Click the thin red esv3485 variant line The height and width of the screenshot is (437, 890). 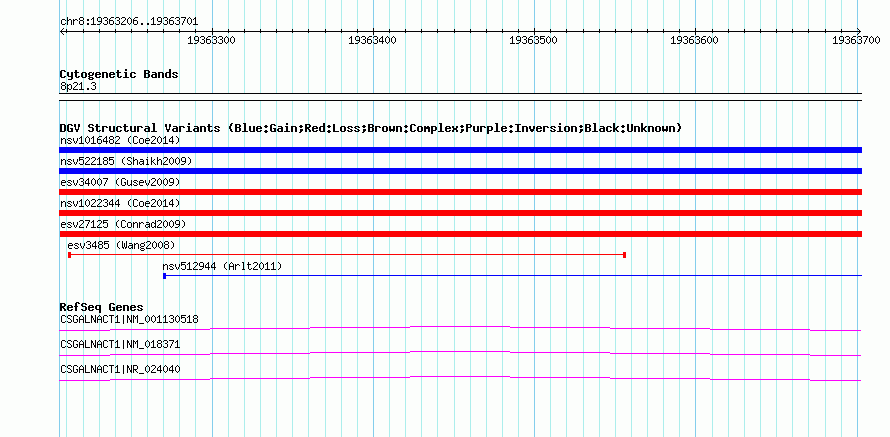pyautogui.click(x=347, y=255)
